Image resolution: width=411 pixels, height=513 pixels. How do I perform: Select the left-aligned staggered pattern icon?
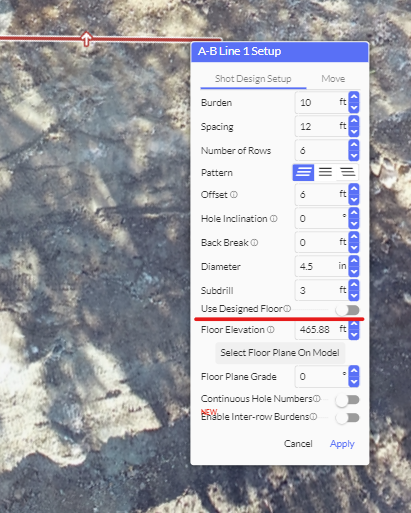[303, 172]
